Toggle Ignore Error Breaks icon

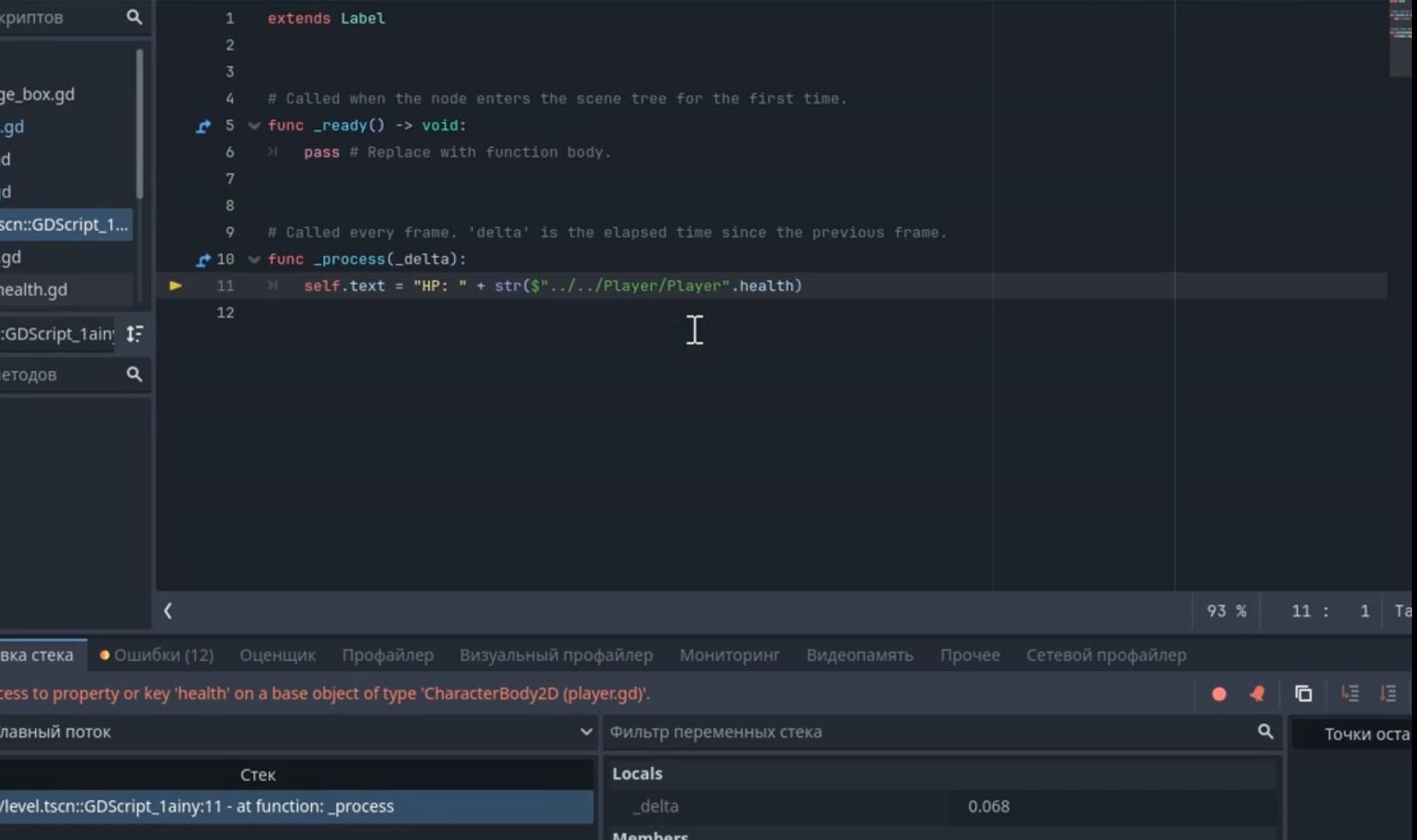(x=1257, y=694)
